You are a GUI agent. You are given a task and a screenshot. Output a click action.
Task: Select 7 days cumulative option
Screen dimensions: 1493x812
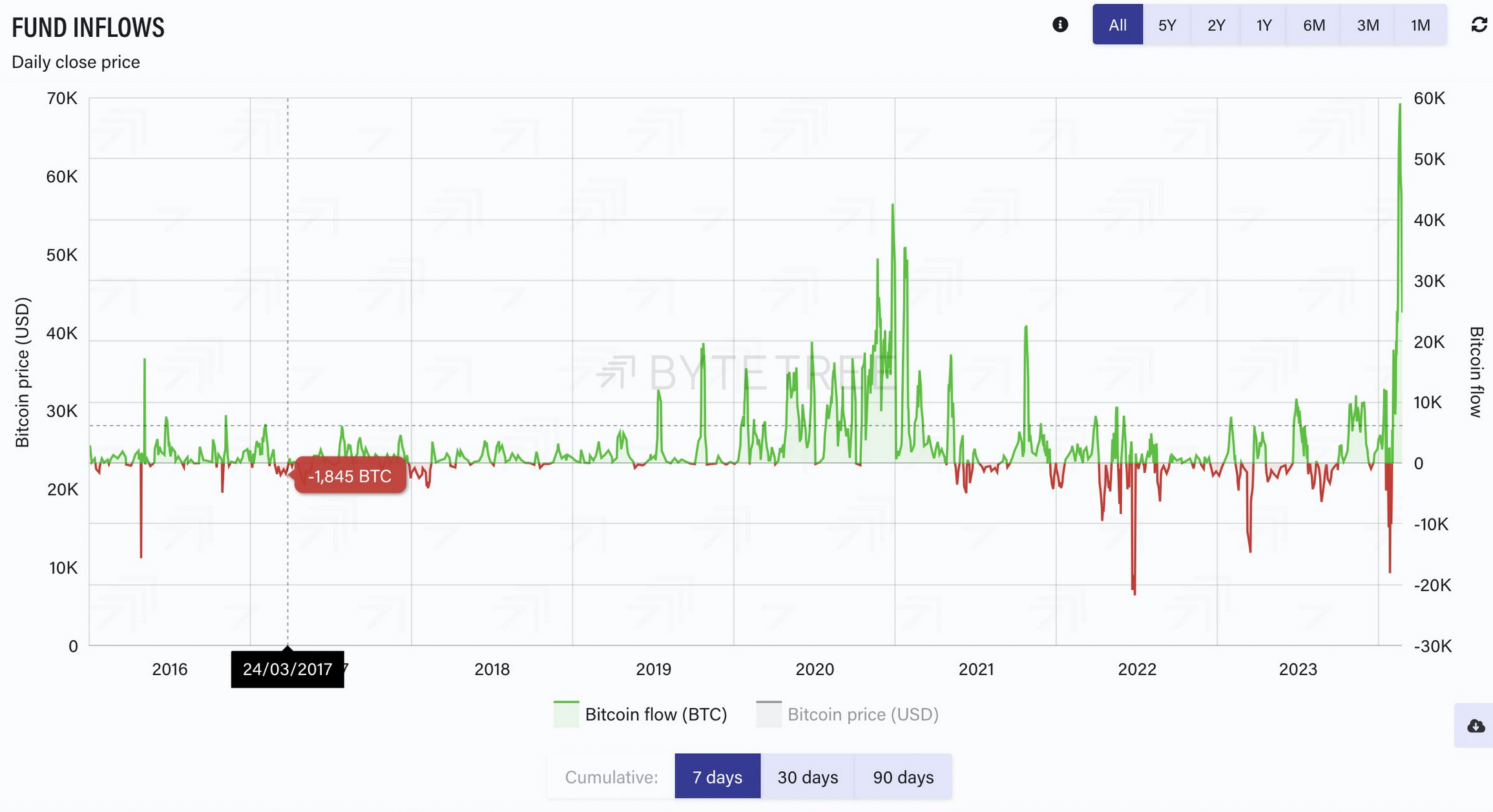[717, 776]
